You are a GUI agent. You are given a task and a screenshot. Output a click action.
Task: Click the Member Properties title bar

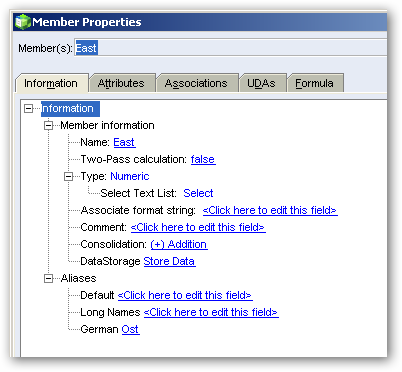click(200, 22)
